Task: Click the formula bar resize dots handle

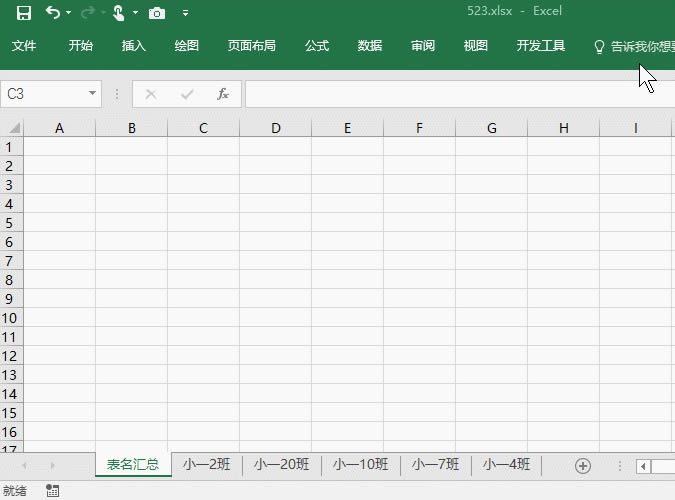Action: (117, 94)
